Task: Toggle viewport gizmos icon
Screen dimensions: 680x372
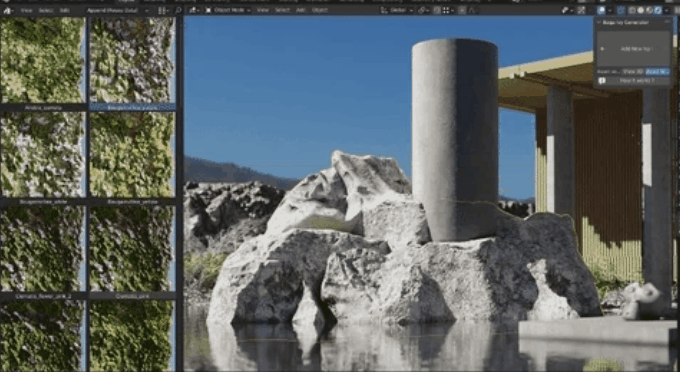Action: point(581,10)
